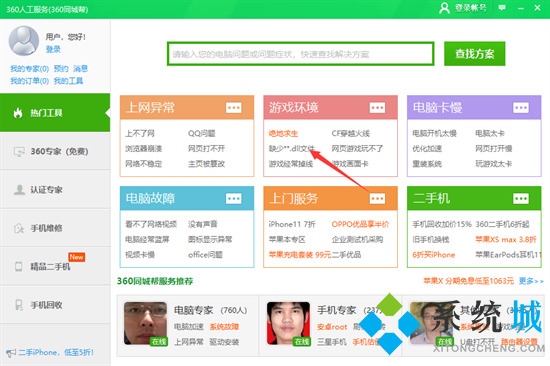550x366 pixels.
Task: Click the recycle phone icon beside 手机回收
Action: pos(19,305)
